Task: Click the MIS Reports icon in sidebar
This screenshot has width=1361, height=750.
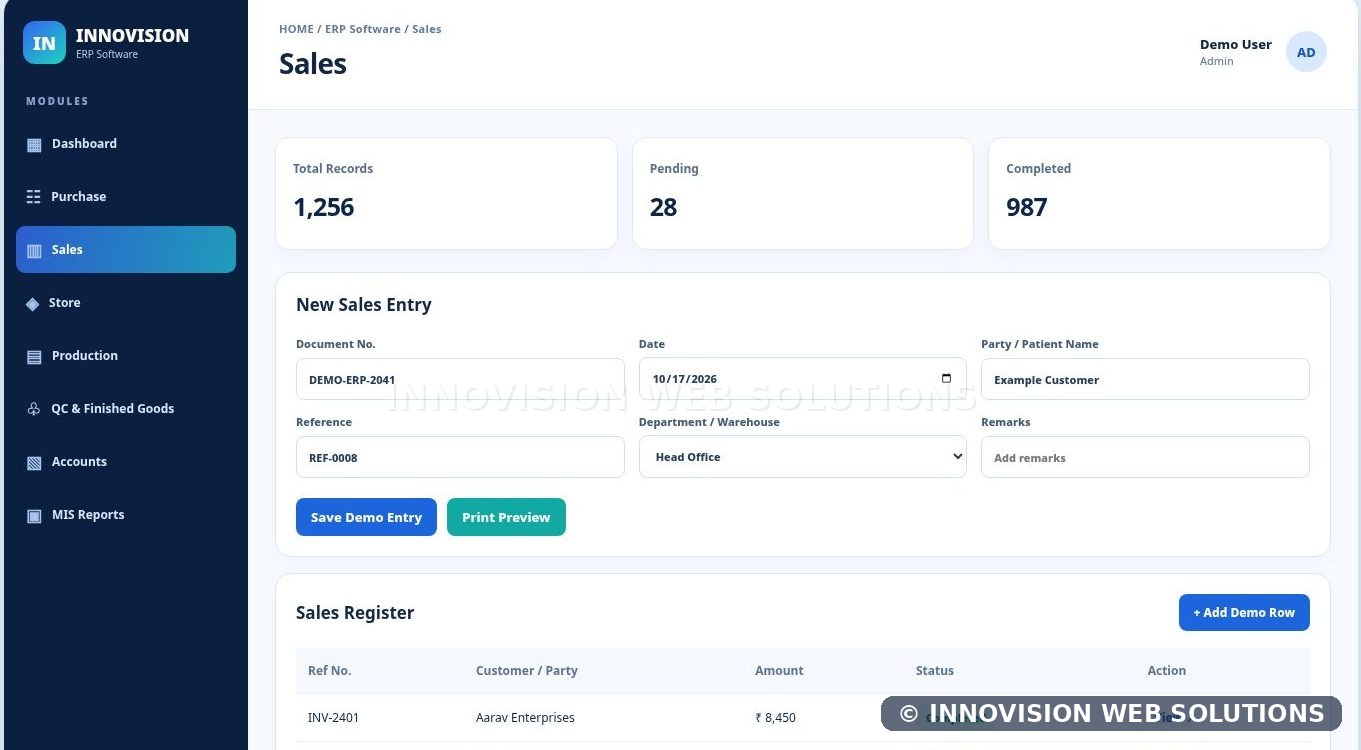Action: click(x=34, y=515)
